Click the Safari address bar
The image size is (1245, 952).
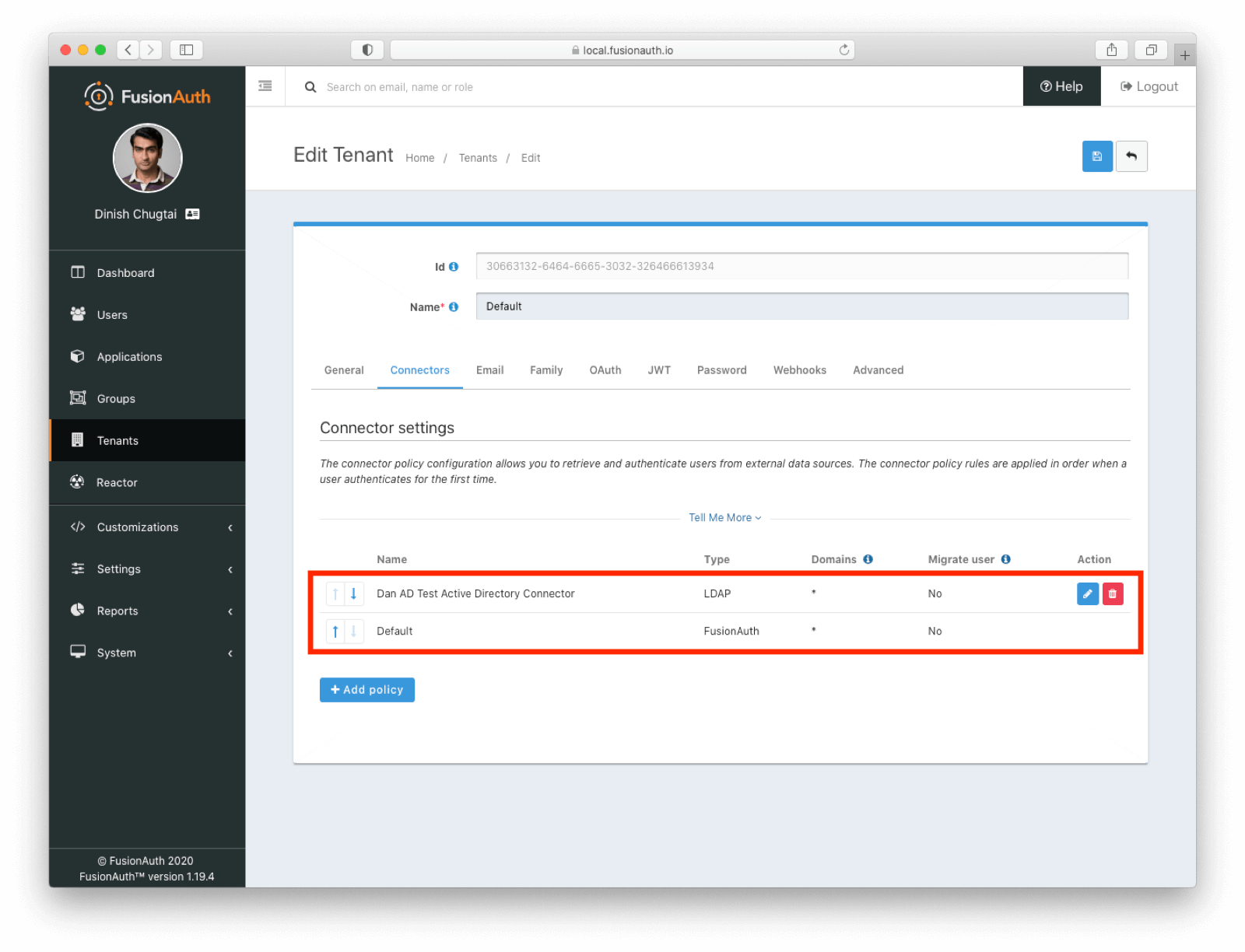622,50
